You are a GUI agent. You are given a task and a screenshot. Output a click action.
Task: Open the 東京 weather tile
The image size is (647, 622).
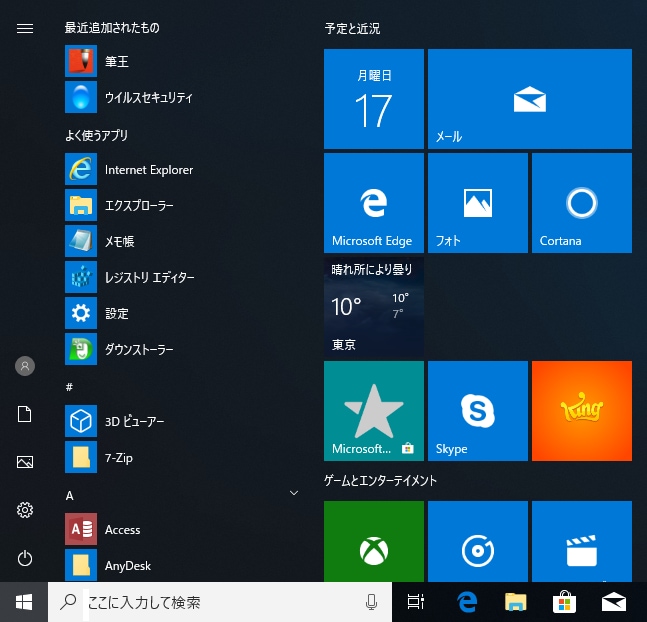click(374, 307)
